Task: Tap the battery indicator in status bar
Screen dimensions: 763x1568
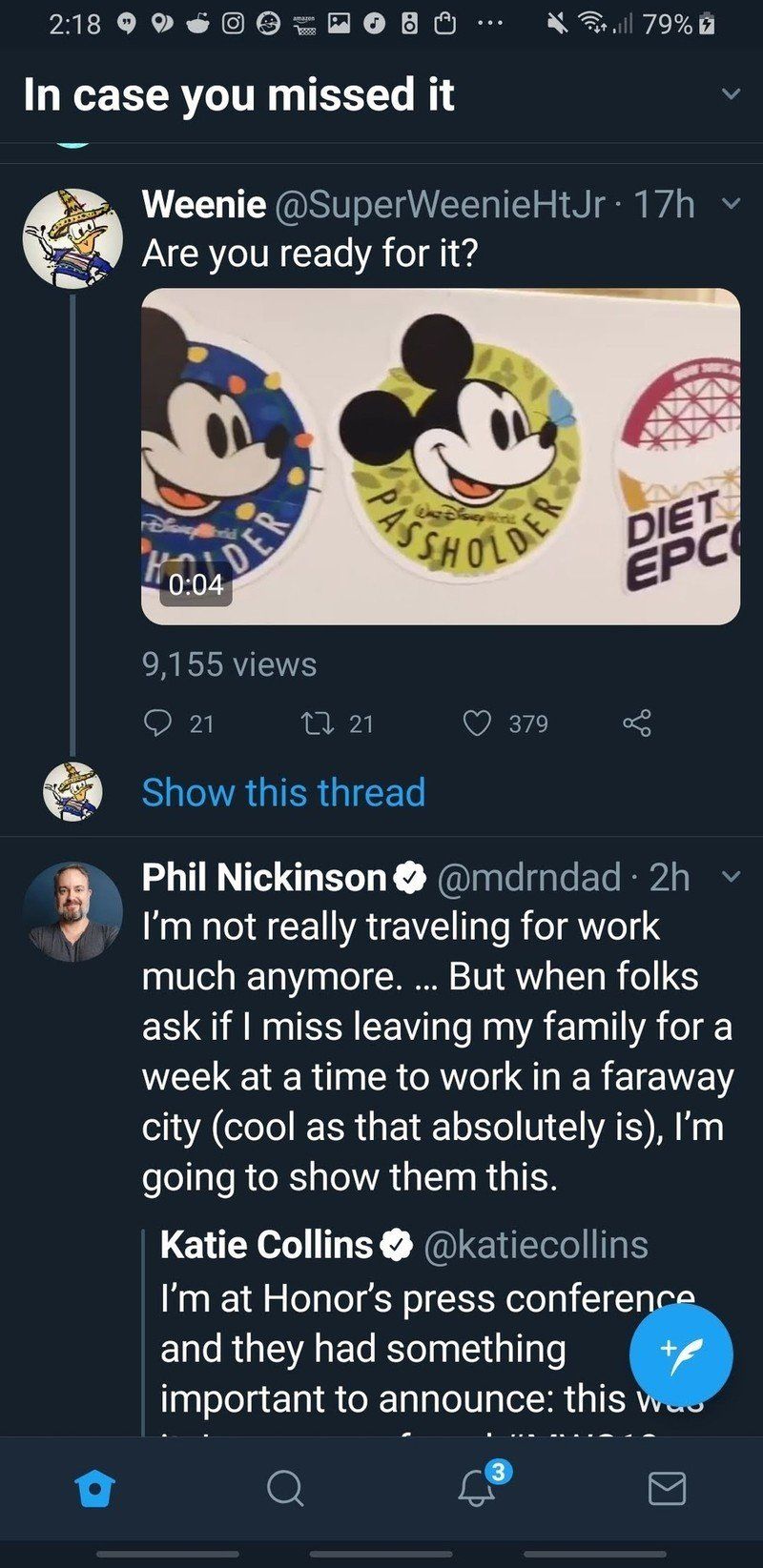Action: tap(707, 24)
